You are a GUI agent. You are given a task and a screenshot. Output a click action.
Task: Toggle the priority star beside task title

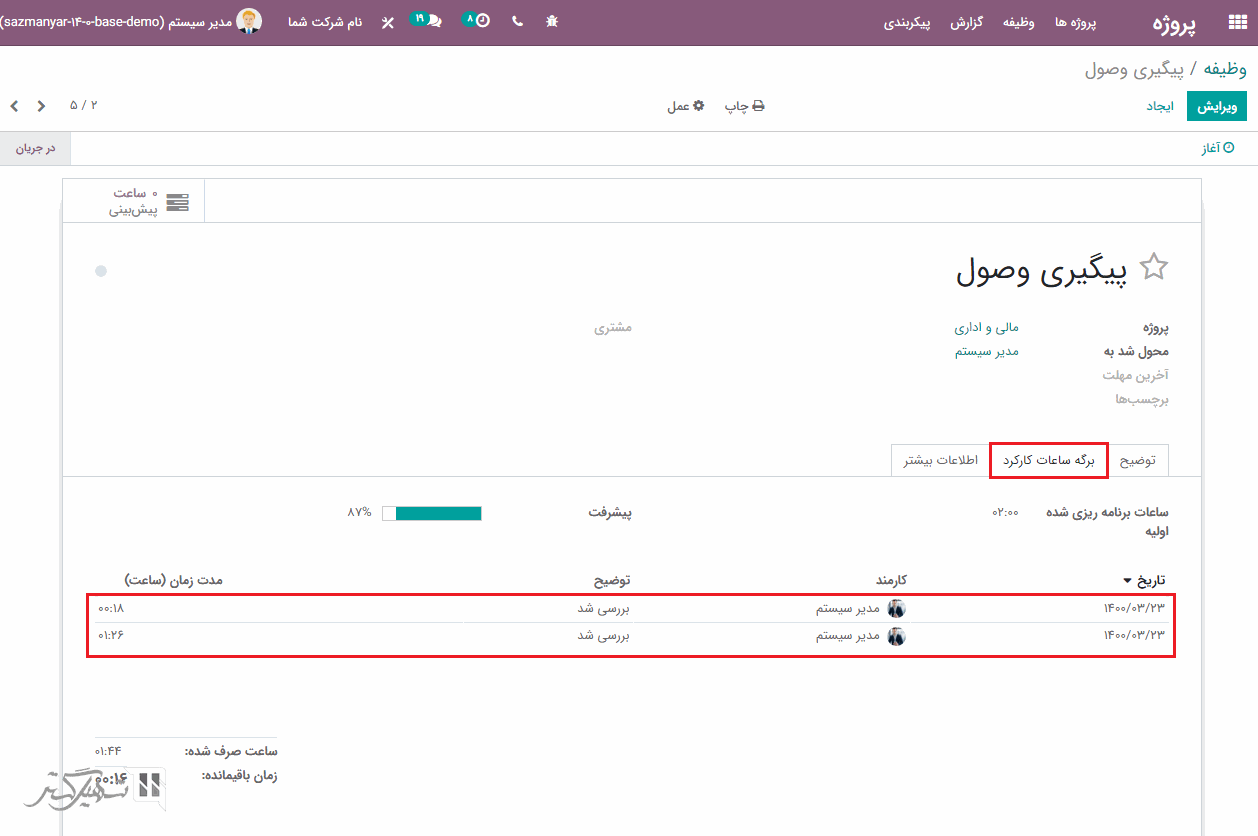(1154, 267)
